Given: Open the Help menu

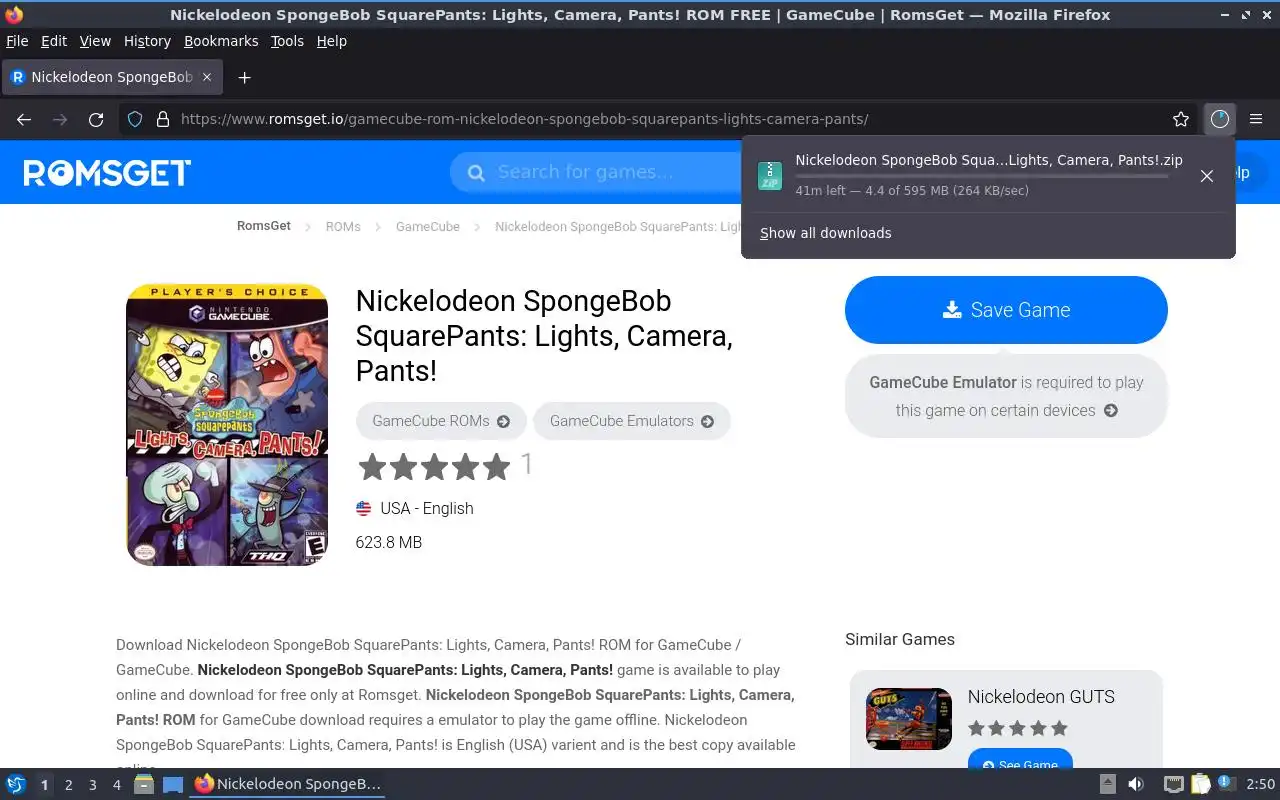Looking at the screenshot, I should pos(331,41).
